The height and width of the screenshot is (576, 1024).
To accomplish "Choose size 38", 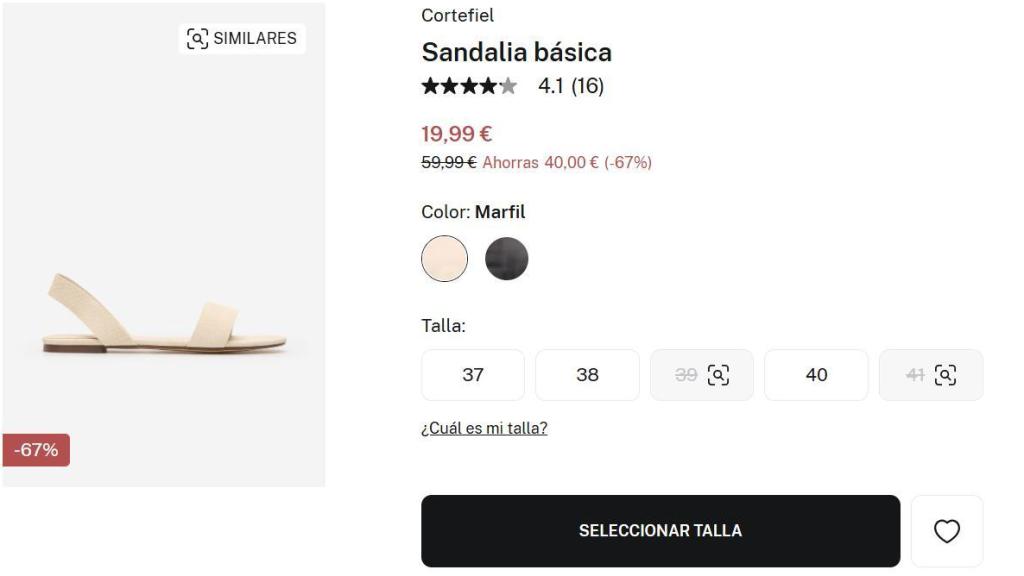I will click(587, 374).
